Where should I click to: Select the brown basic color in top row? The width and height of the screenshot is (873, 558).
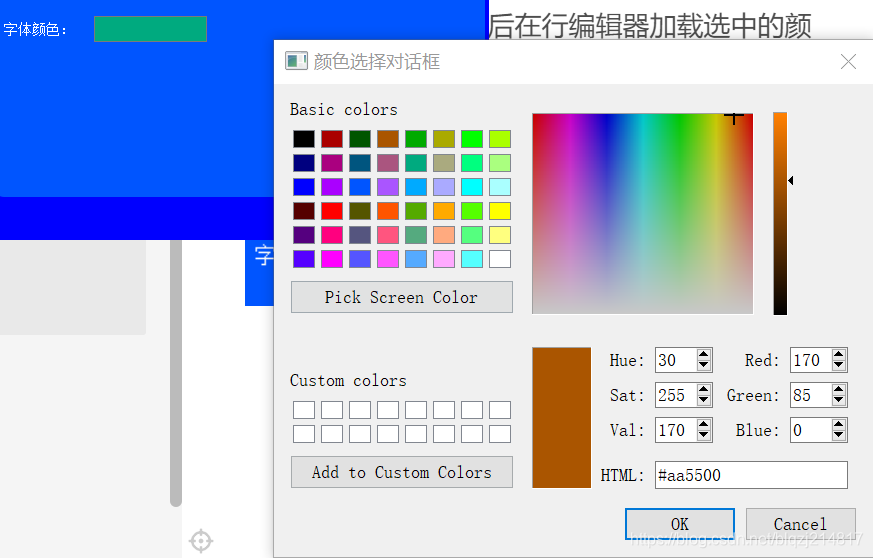point(388,139)
